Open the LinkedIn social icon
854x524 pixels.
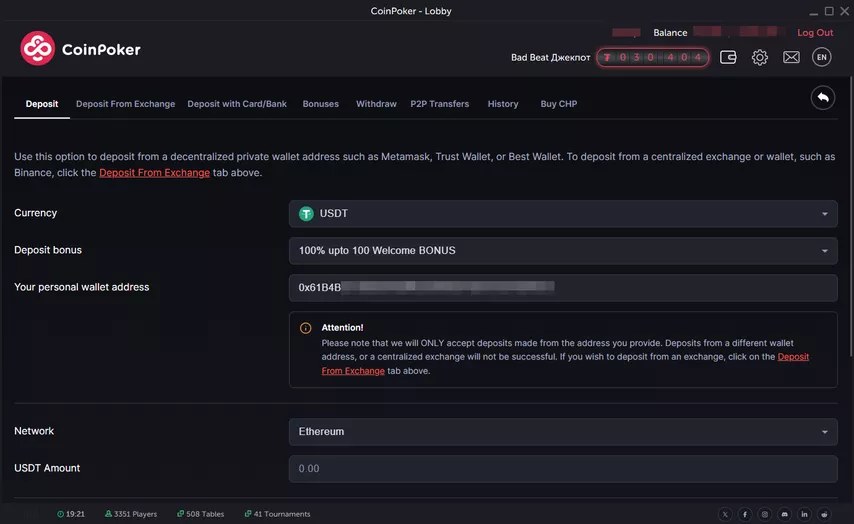(804, 514)
